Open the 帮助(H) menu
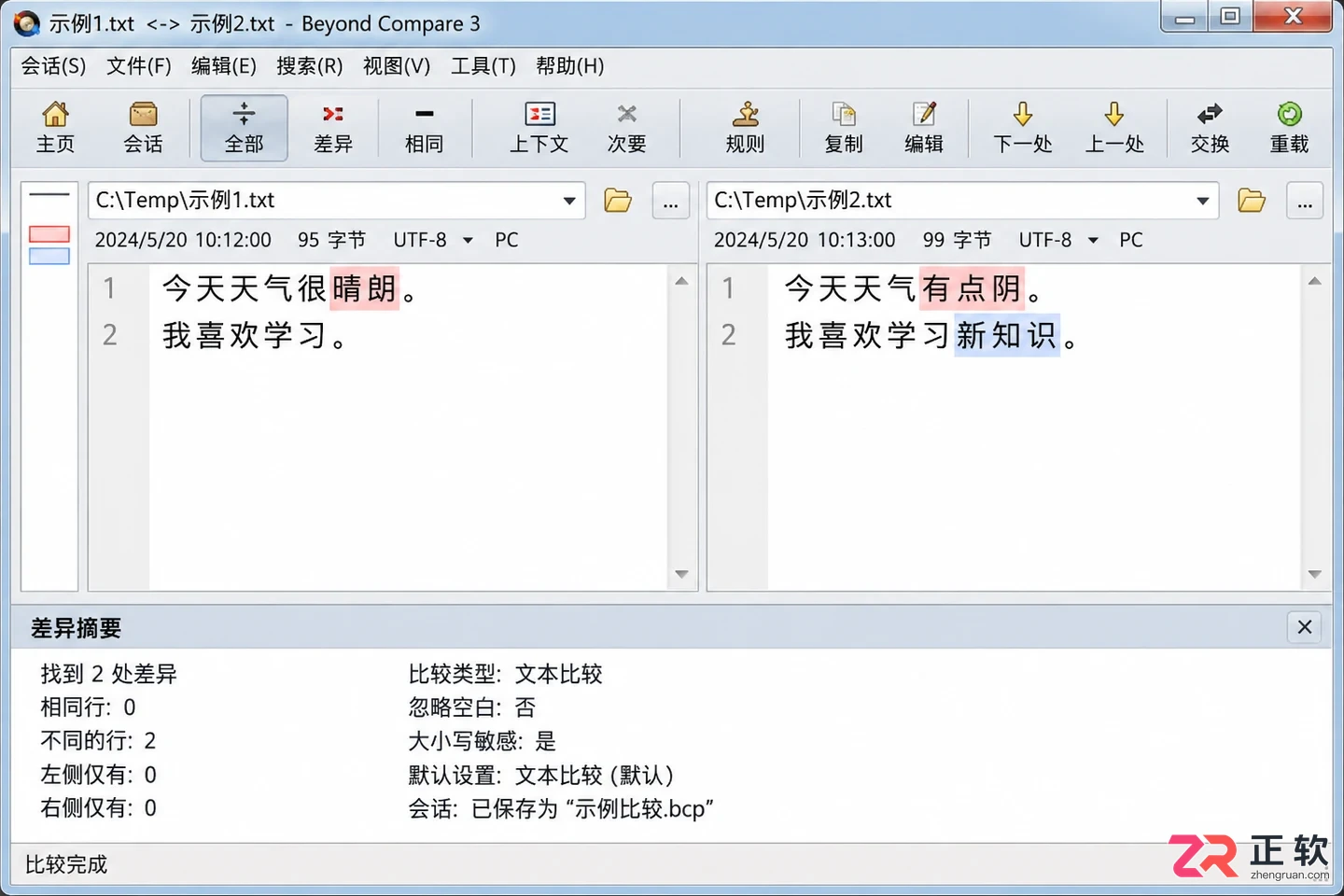 tap(569, 66)
